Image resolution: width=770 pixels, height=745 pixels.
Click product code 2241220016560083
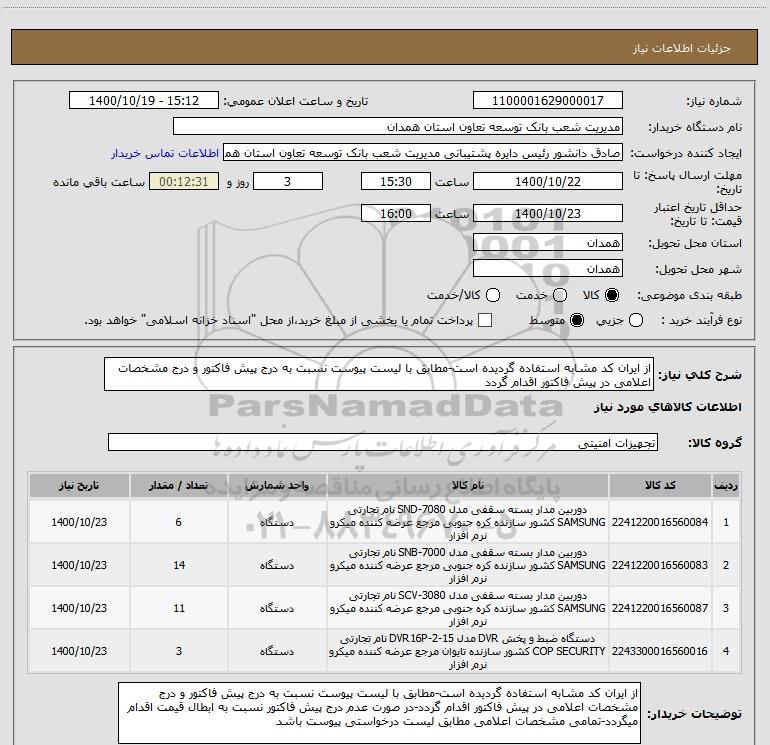point(660,565)
